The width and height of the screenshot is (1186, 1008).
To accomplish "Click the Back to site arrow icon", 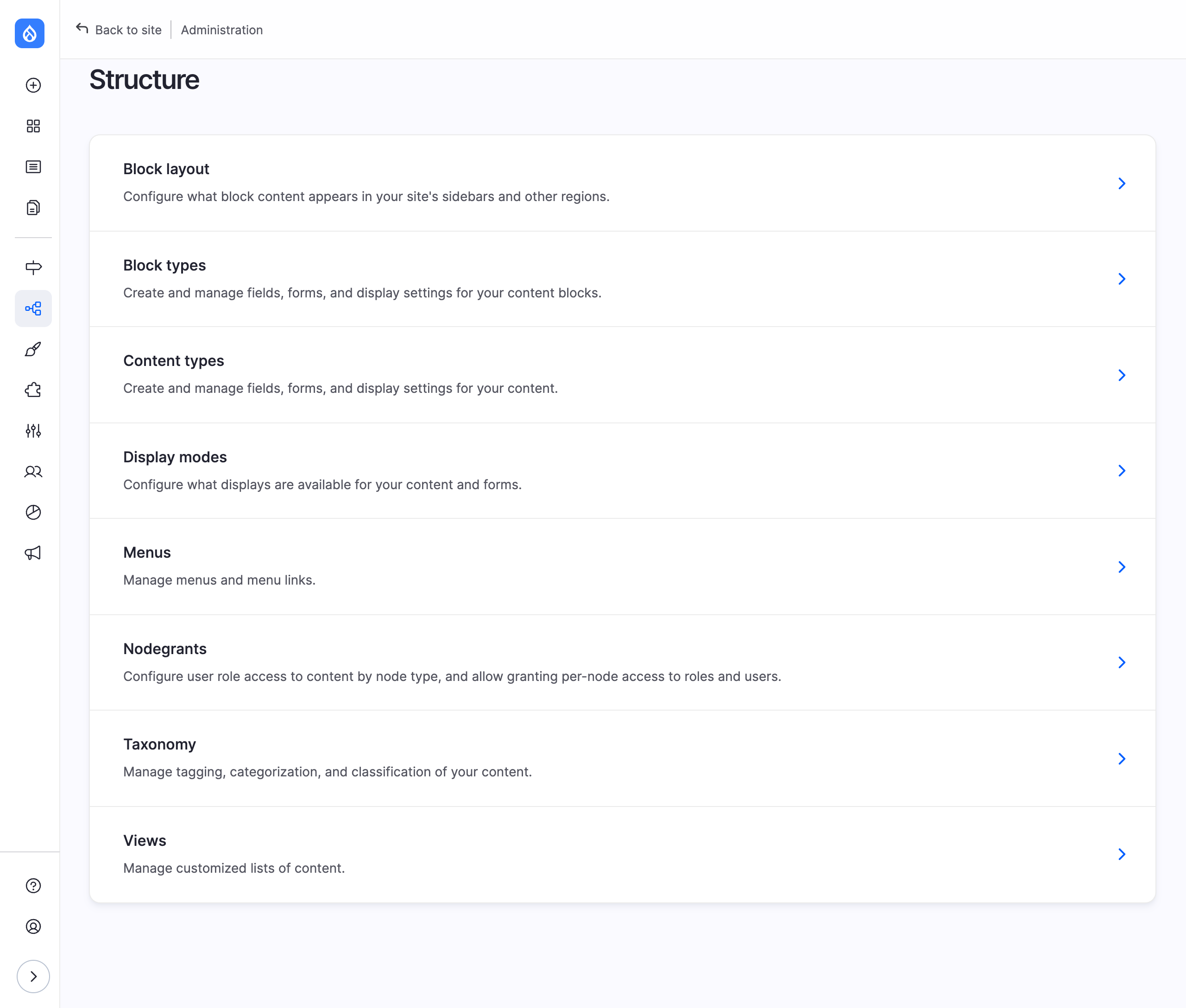I will coord(82,29).
